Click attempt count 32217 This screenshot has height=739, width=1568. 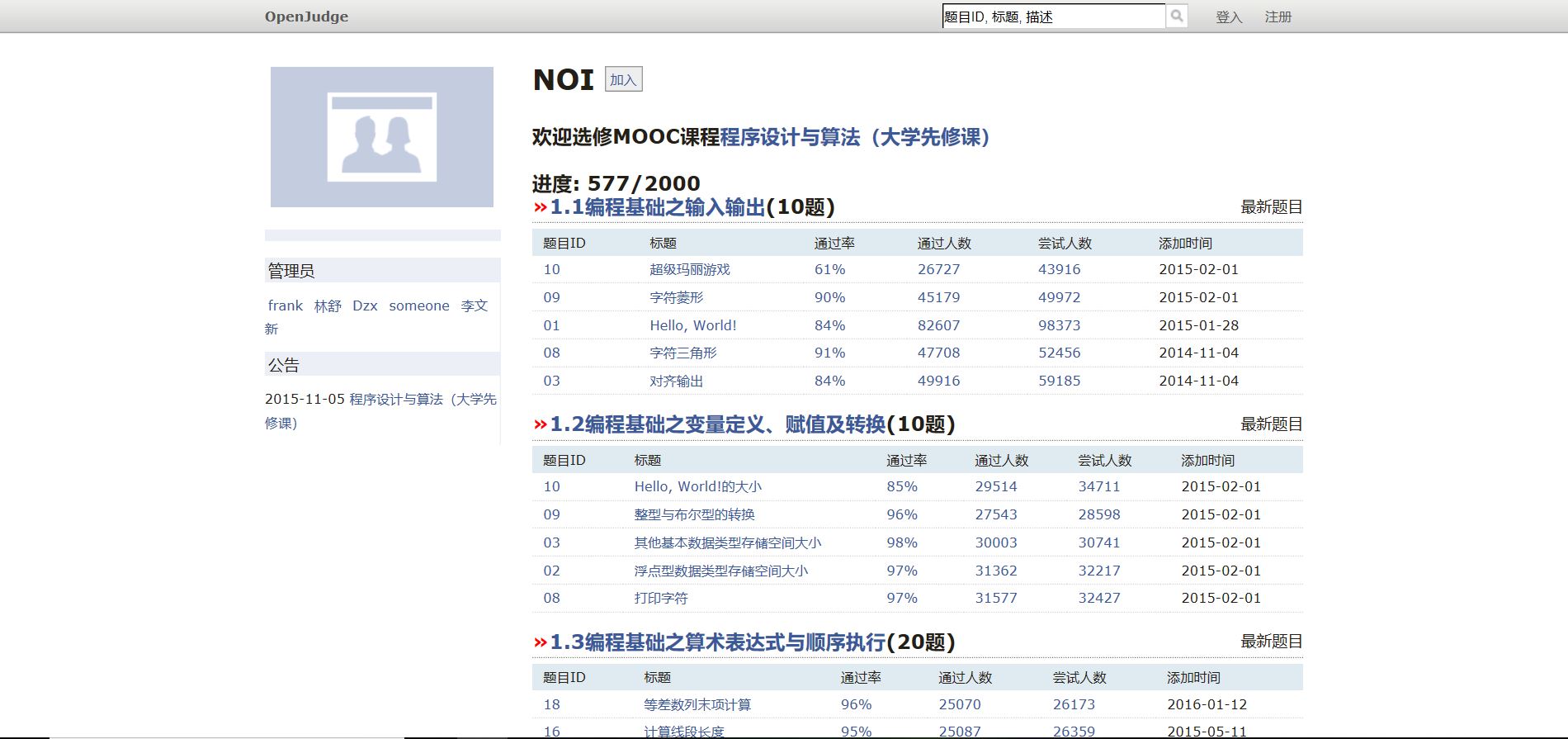pos(1099,571)
